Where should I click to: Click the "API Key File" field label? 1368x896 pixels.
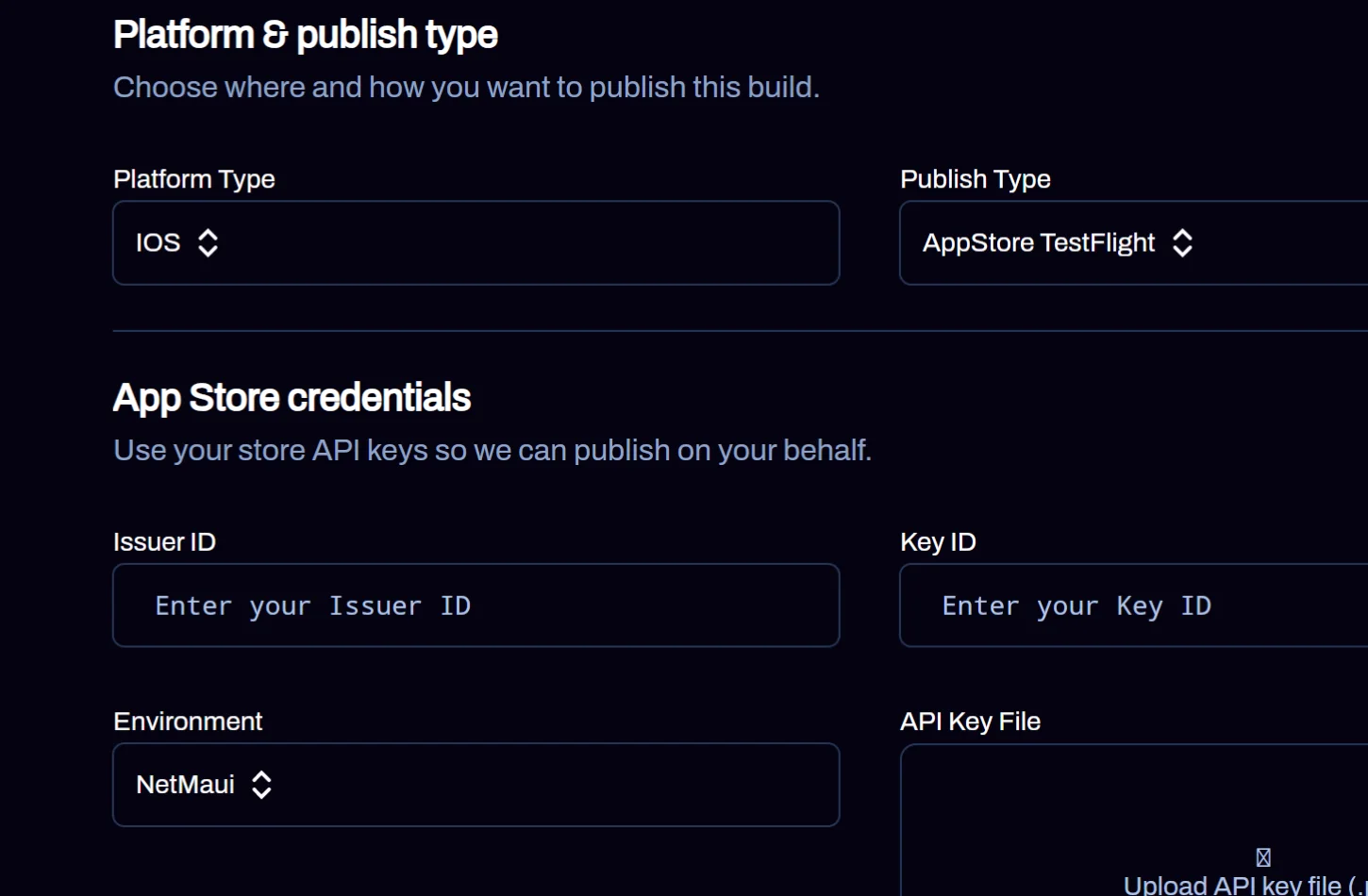[970, 722]
